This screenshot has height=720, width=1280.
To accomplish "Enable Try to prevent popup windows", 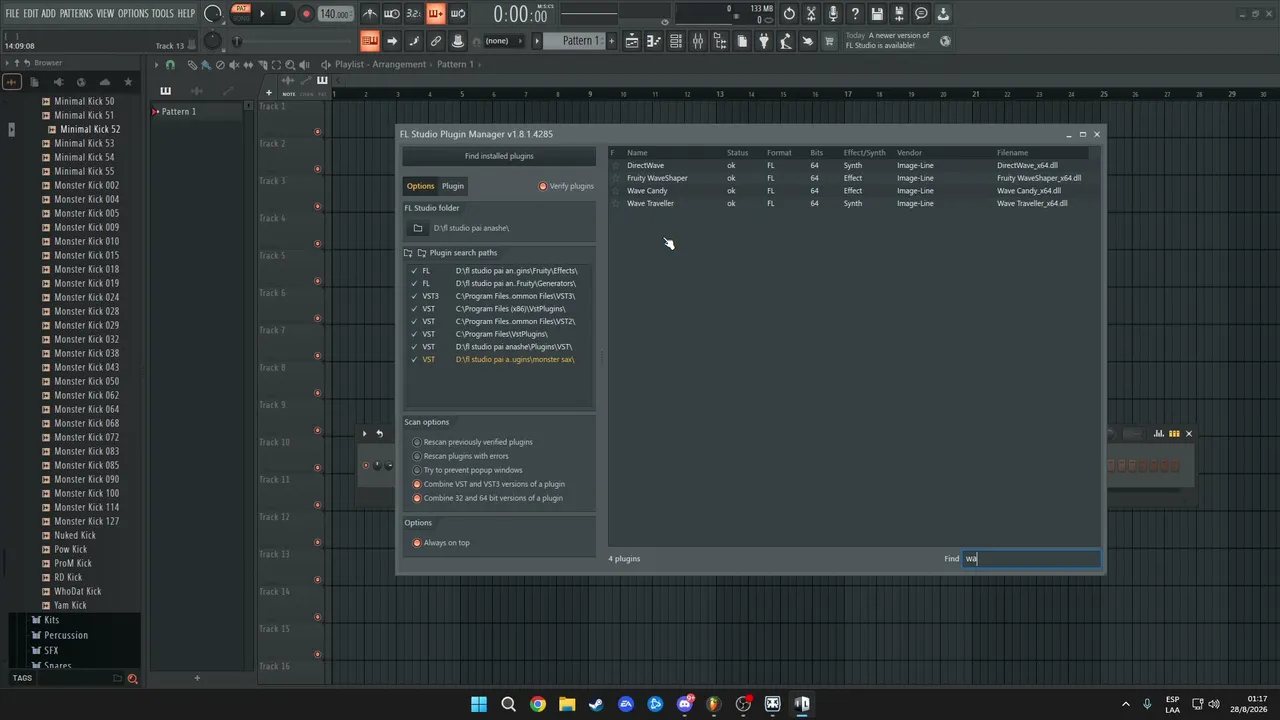I will [418, 470].
